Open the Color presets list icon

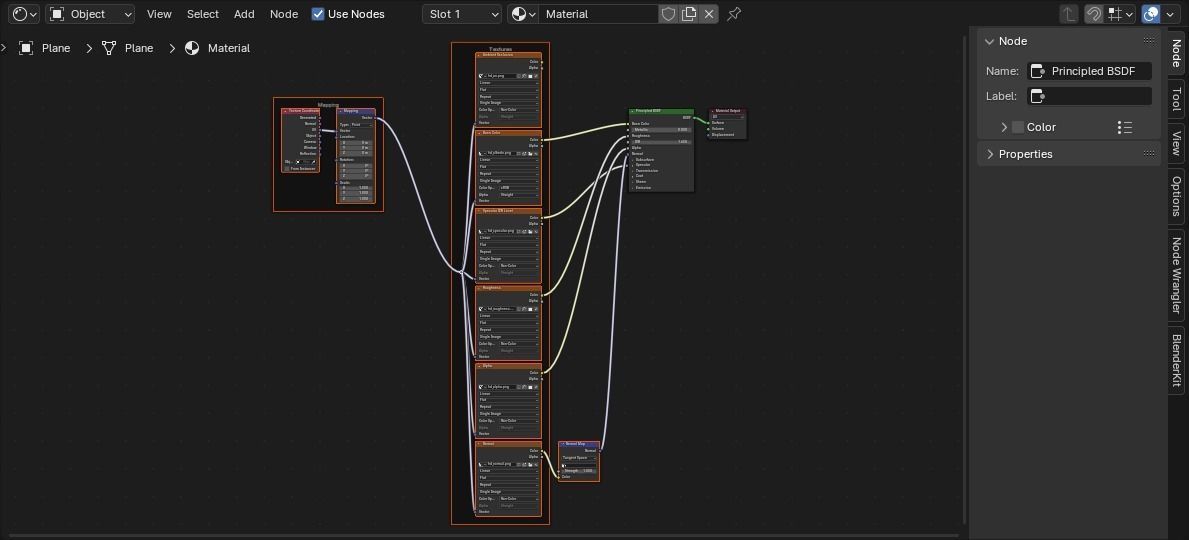(x=1125, y=127)
